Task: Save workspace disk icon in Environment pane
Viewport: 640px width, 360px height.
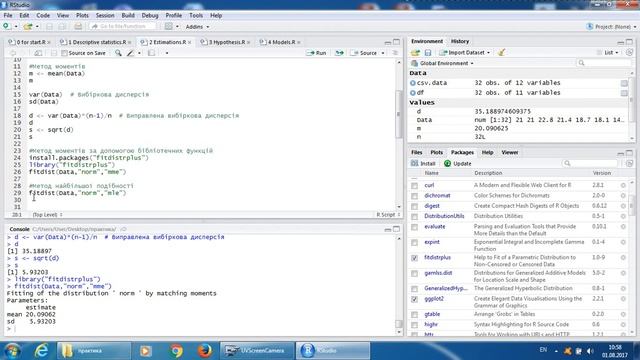Action: tap(428, 53)
